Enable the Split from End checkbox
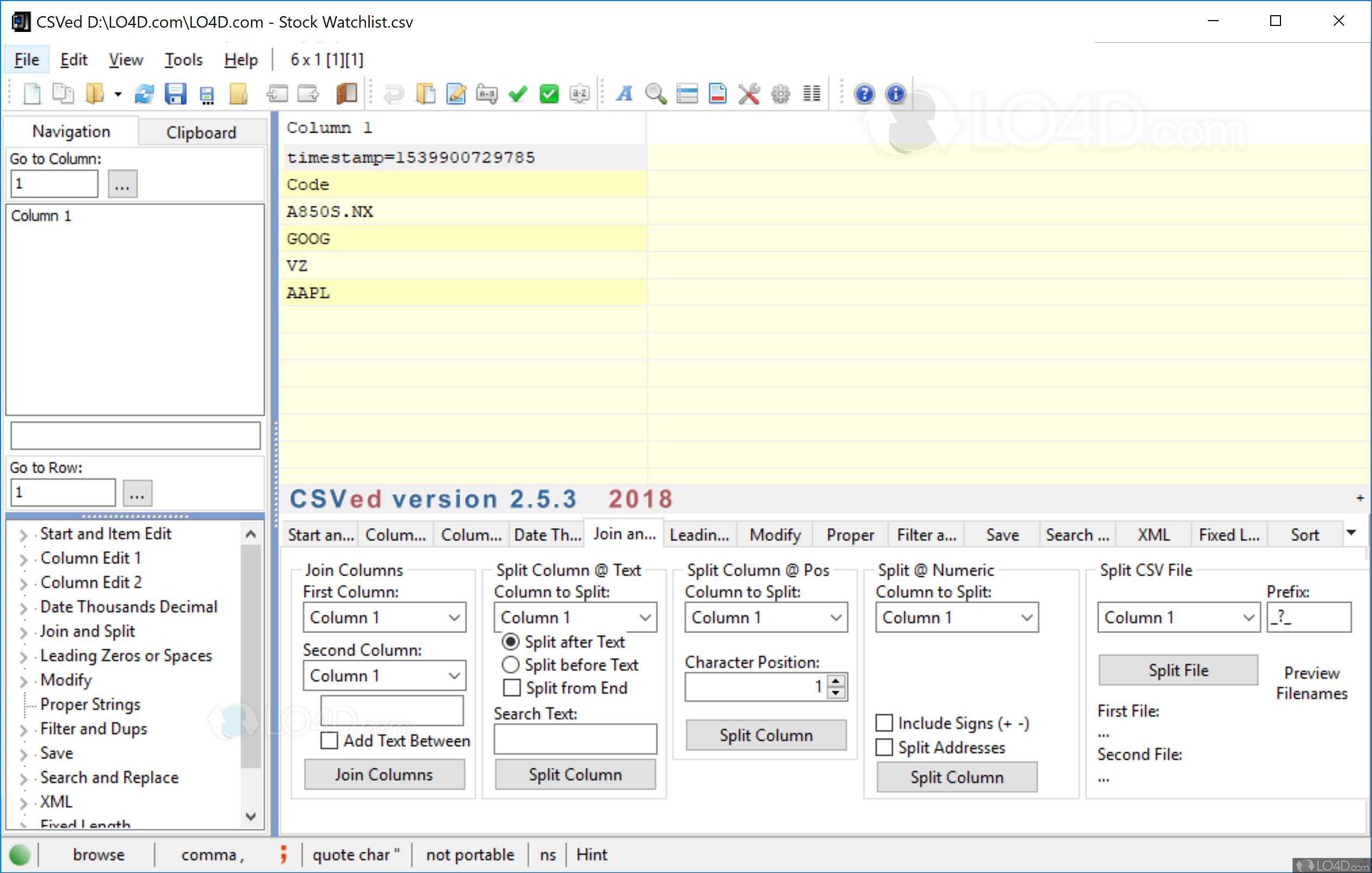 point(511,688)
